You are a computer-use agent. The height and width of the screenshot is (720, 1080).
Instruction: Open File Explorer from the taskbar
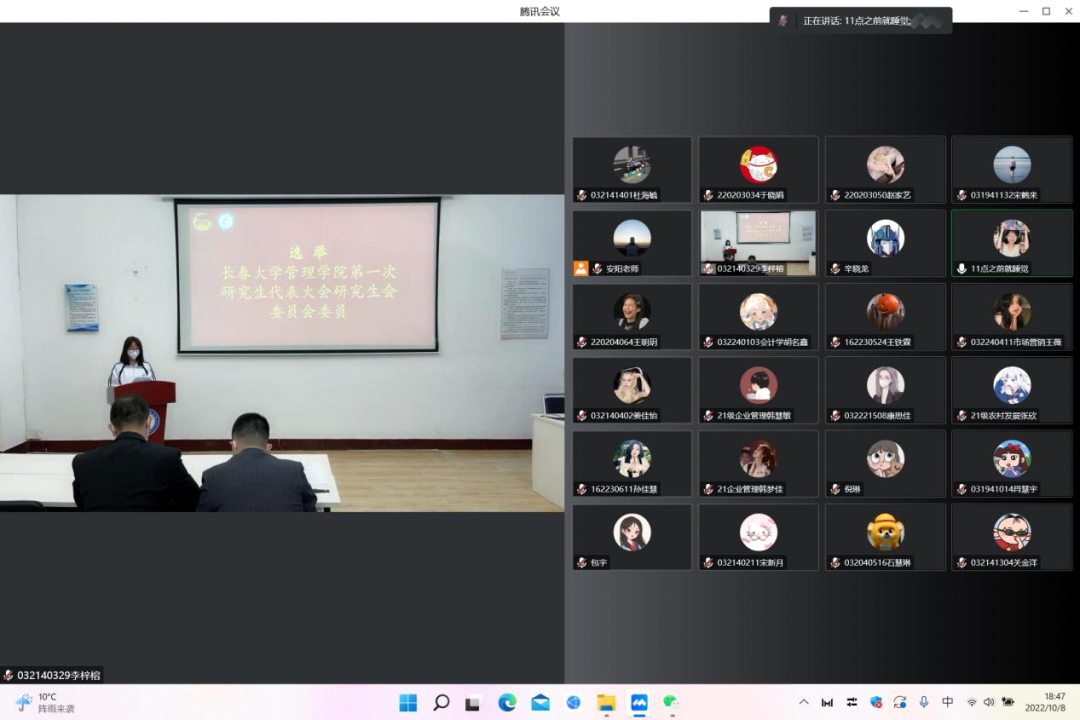pos(606,702)
